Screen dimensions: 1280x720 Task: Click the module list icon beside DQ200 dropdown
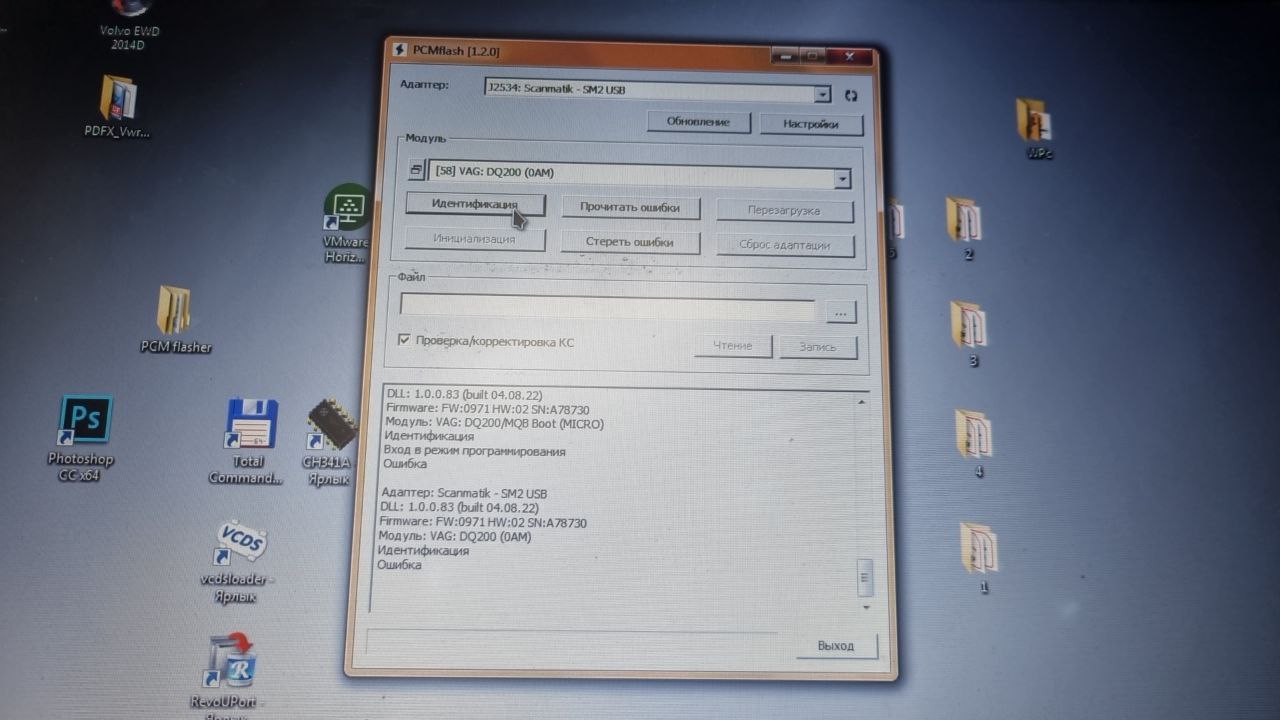tap(417, 172)
